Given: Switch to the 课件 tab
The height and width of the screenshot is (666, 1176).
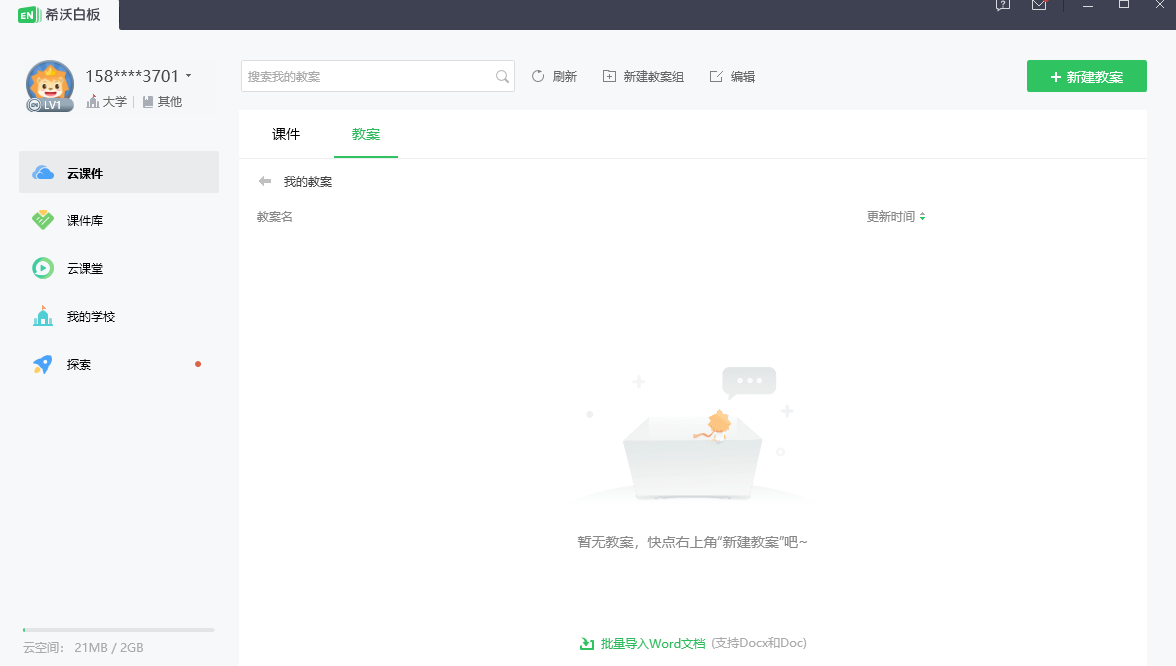Looking at the screenshot, I should [287, 134].
